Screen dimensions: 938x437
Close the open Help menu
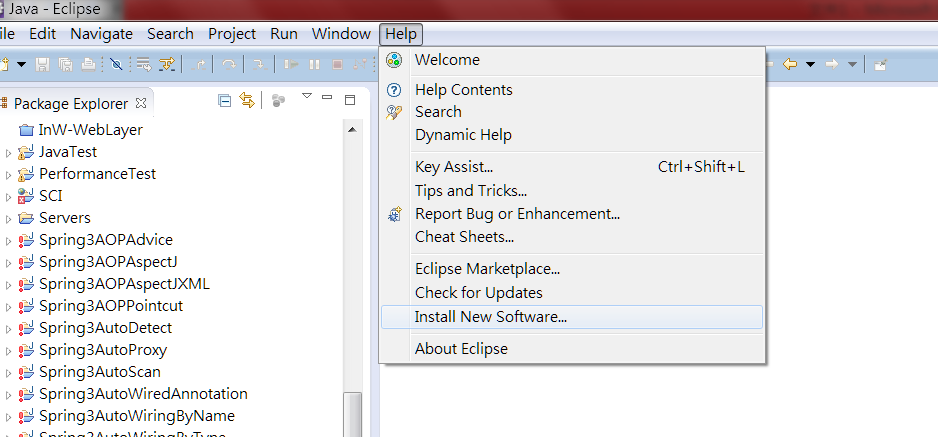click(401, 34)
